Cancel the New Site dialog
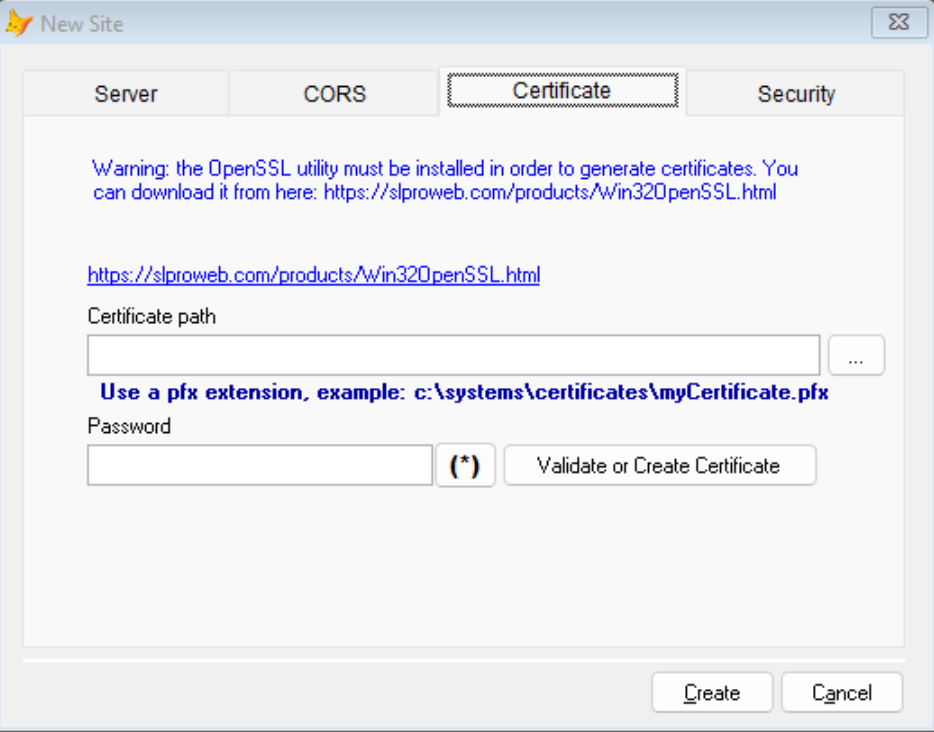 [842, 692]
